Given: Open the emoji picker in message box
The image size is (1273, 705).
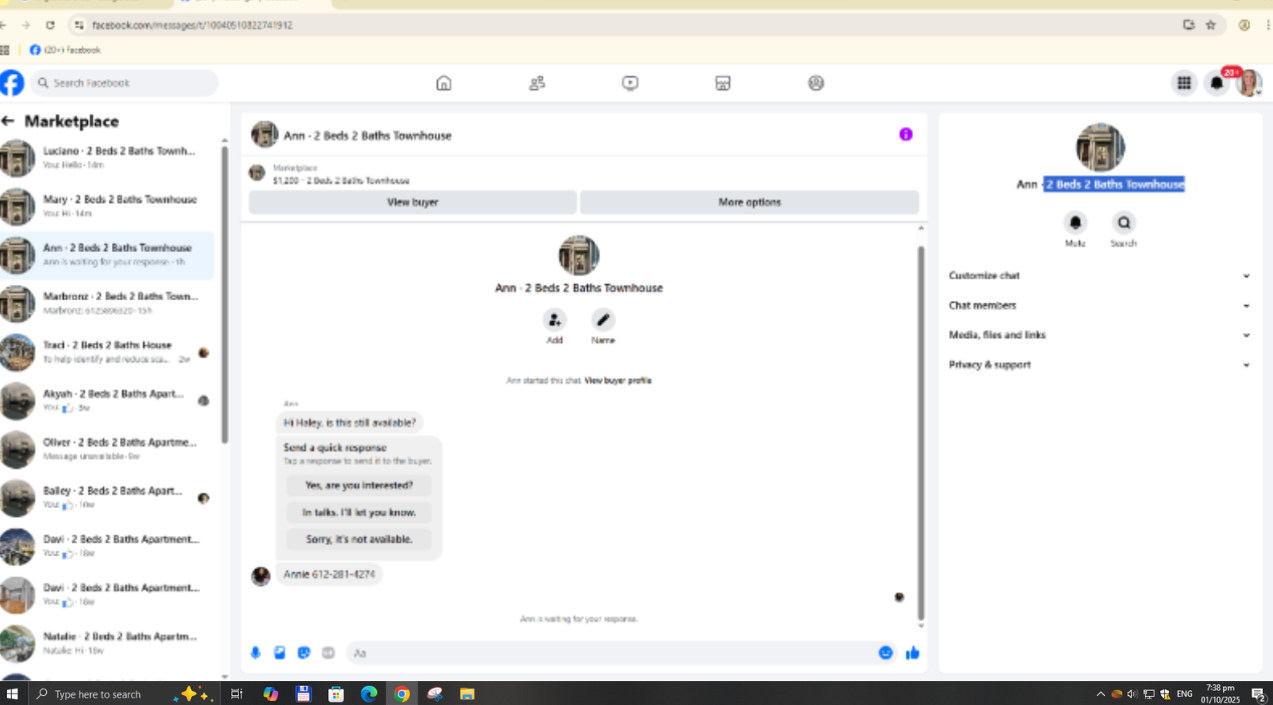Looking at the screenshot, I should click(x=885, y=653).
